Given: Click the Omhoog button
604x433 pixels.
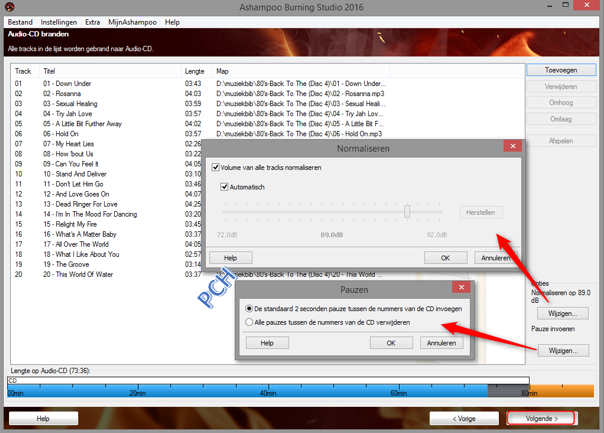Looking at the screenshot, I should (561, 102).
